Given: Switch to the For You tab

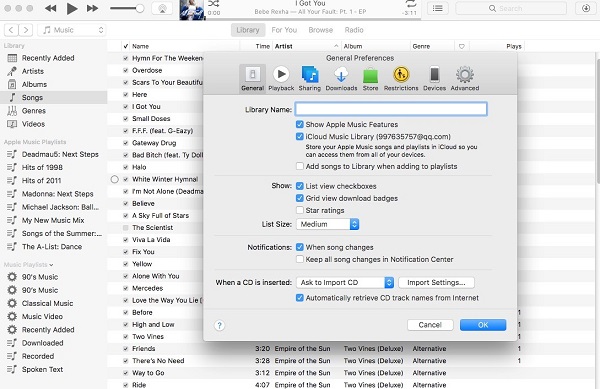Looking at the screenshot, I should (x=284, y=30).
